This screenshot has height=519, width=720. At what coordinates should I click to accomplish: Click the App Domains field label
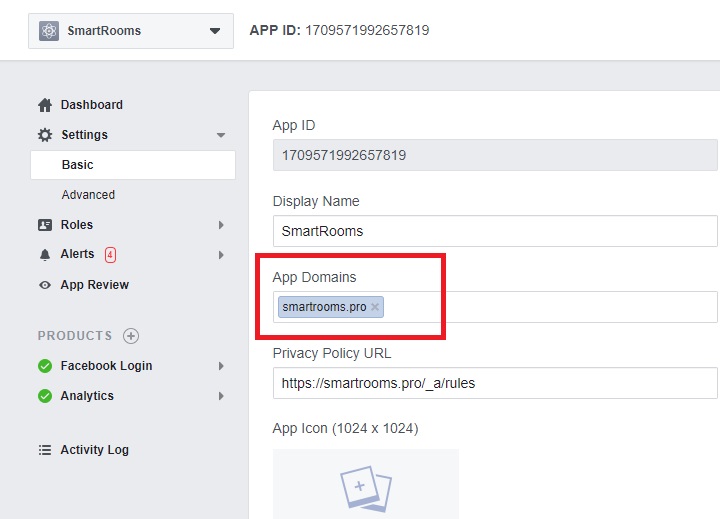[x=315, y=277]
